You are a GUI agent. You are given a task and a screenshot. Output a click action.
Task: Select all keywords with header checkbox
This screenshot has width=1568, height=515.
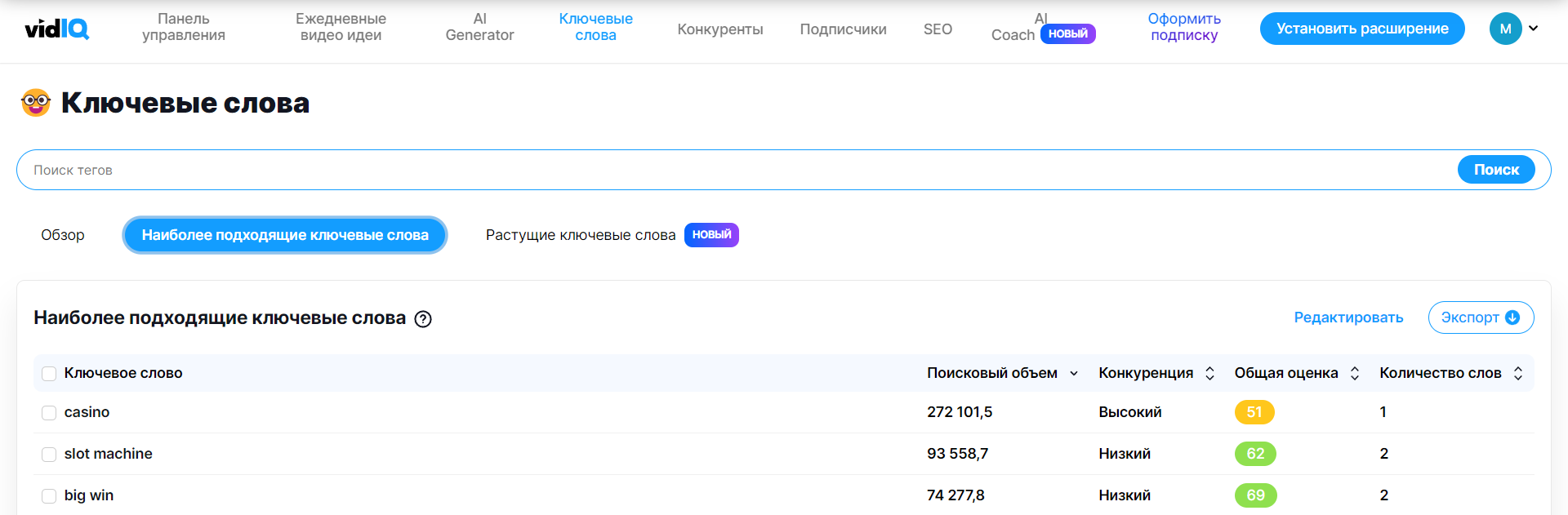pyautogui.click(x=49, y=374)
